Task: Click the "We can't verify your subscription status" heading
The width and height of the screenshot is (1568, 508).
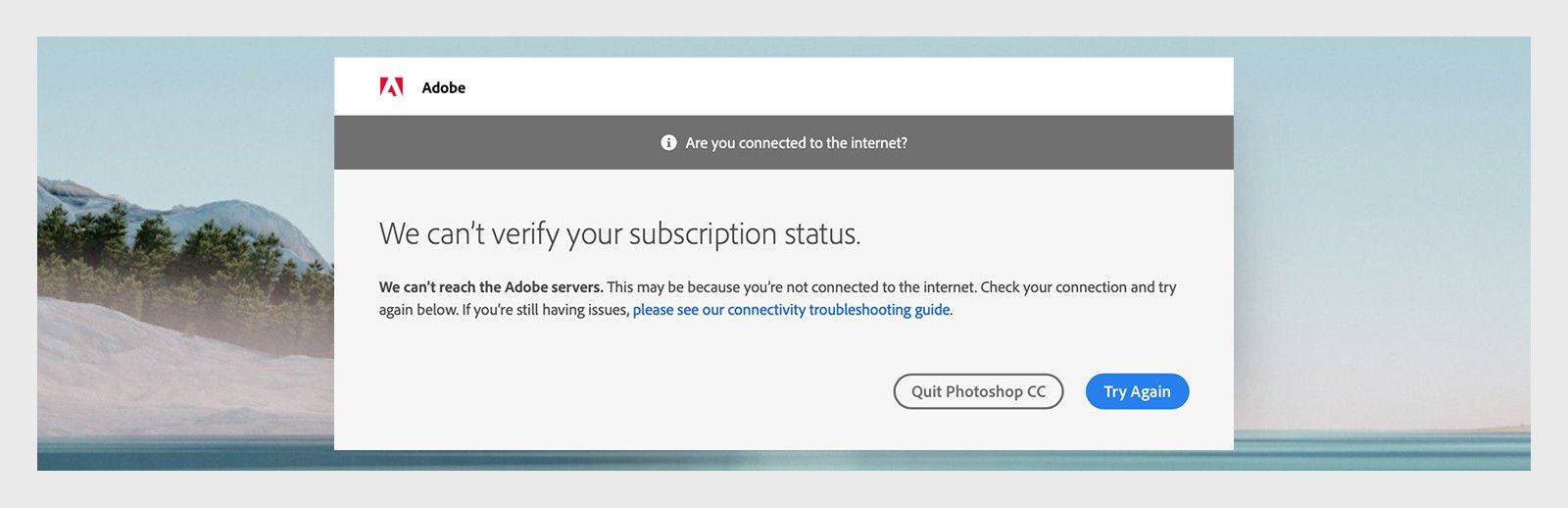Action: pos(619,234)
